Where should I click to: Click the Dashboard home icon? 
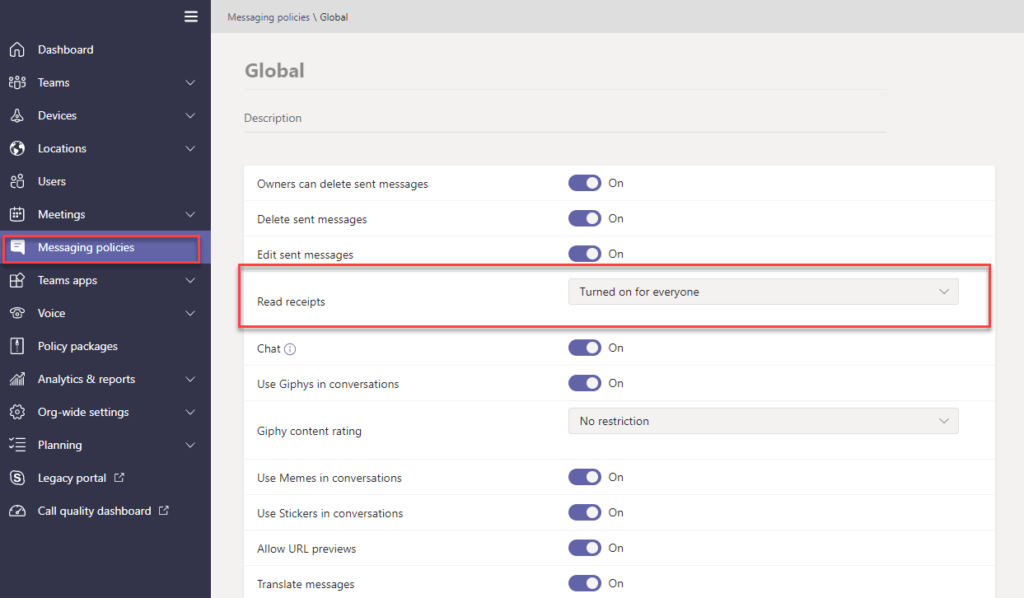[x=17, y=50]
